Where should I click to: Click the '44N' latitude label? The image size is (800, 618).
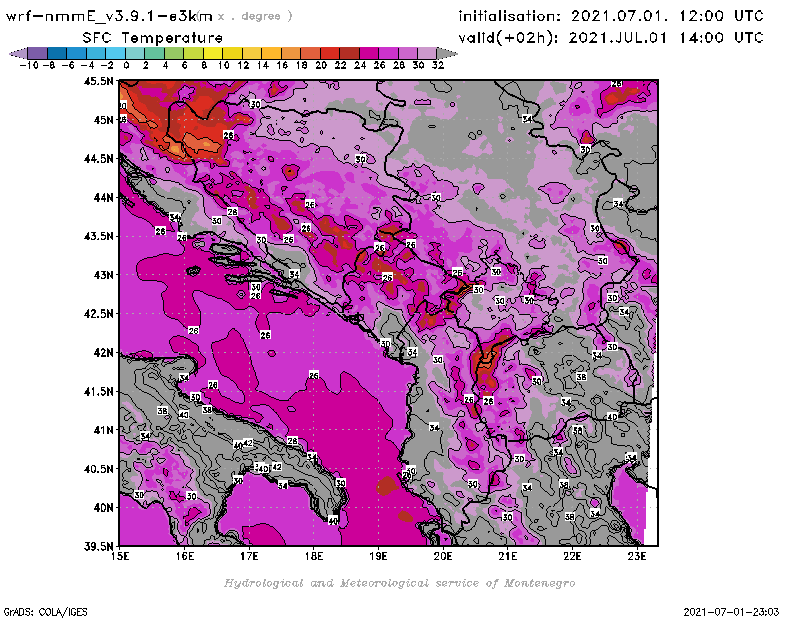(x=103, y=197)
